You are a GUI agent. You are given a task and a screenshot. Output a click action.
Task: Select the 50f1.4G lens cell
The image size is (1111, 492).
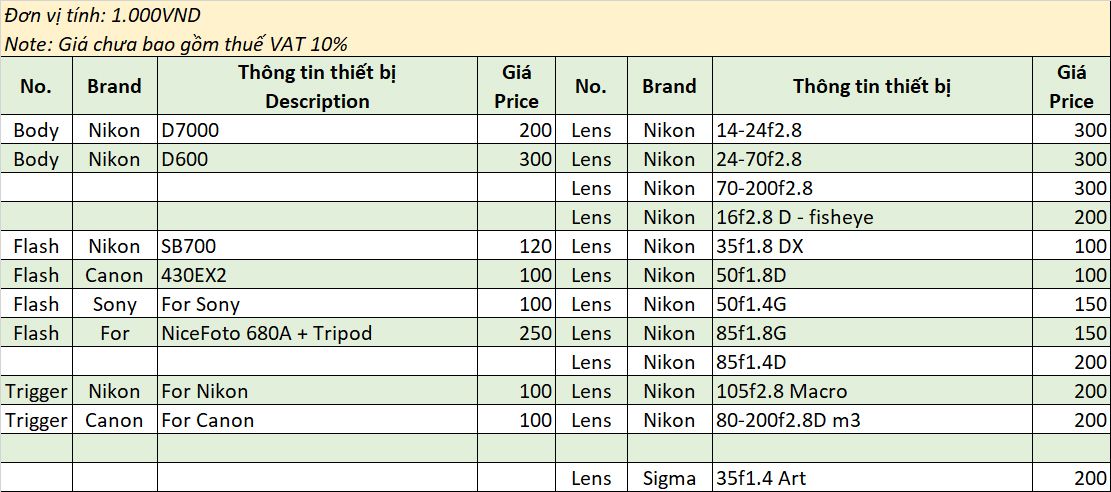(872, 304)
